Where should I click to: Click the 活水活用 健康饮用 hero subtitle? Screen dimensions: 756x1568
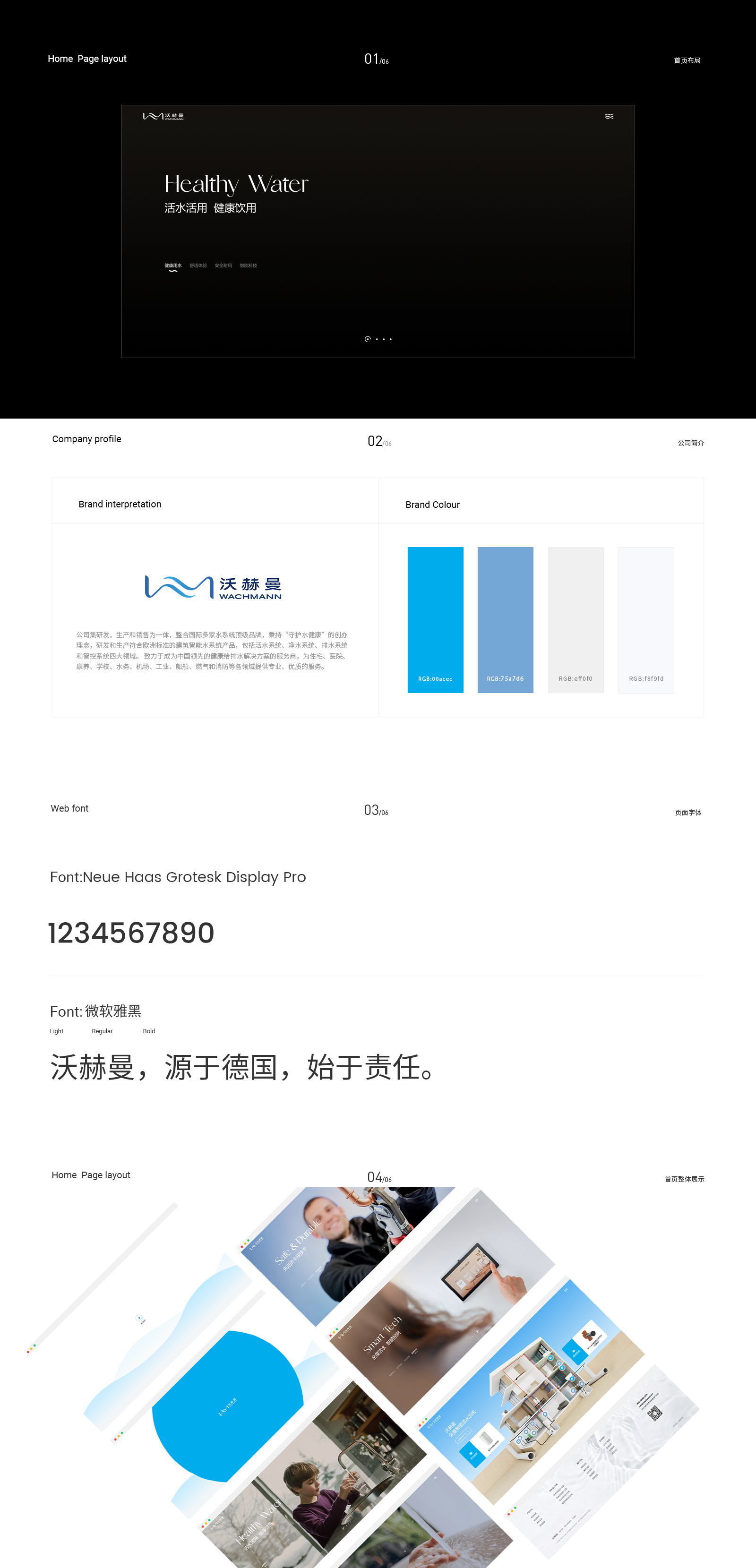[x=210, y=208]
